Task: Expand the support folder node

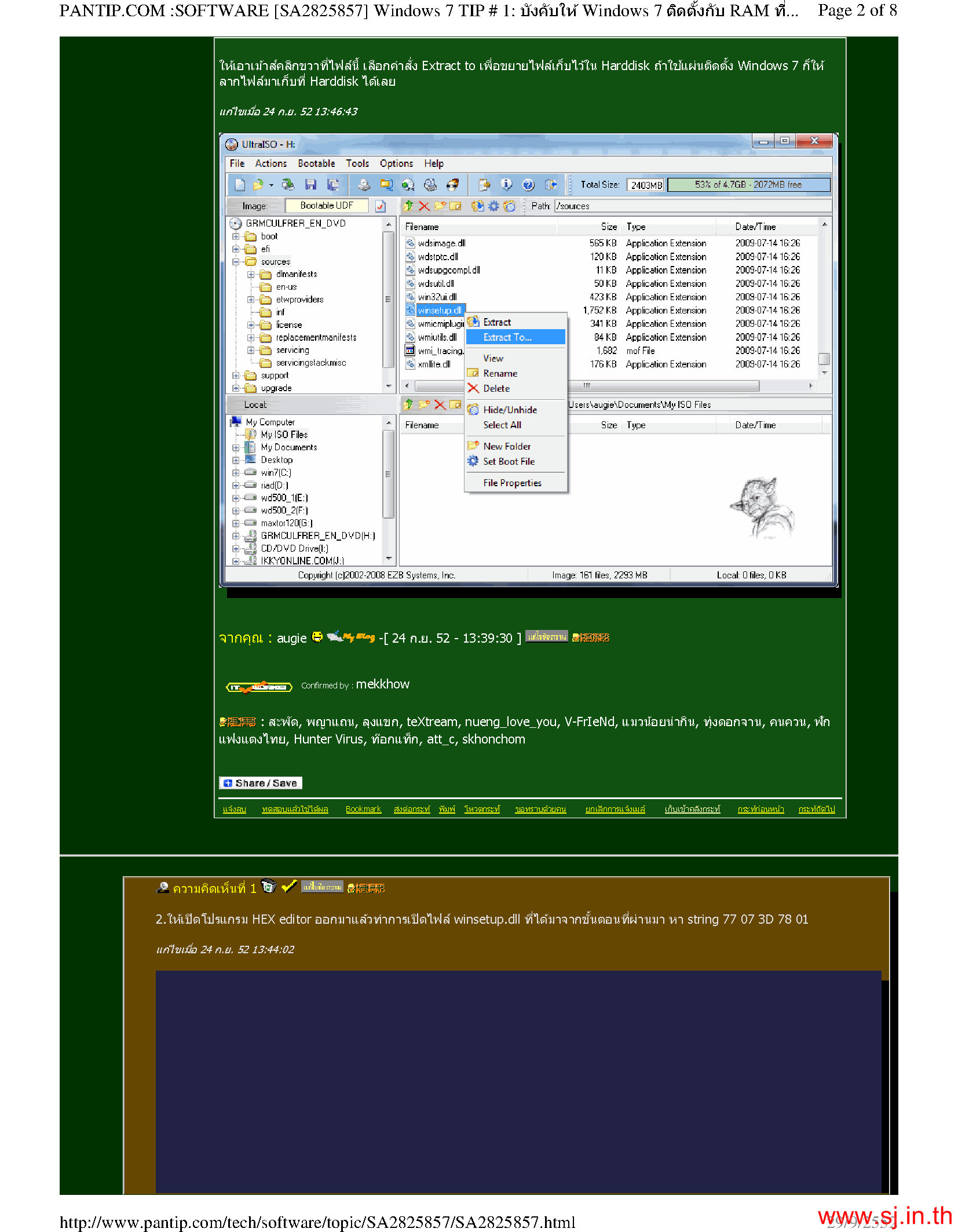Action: tap(236, 376)
